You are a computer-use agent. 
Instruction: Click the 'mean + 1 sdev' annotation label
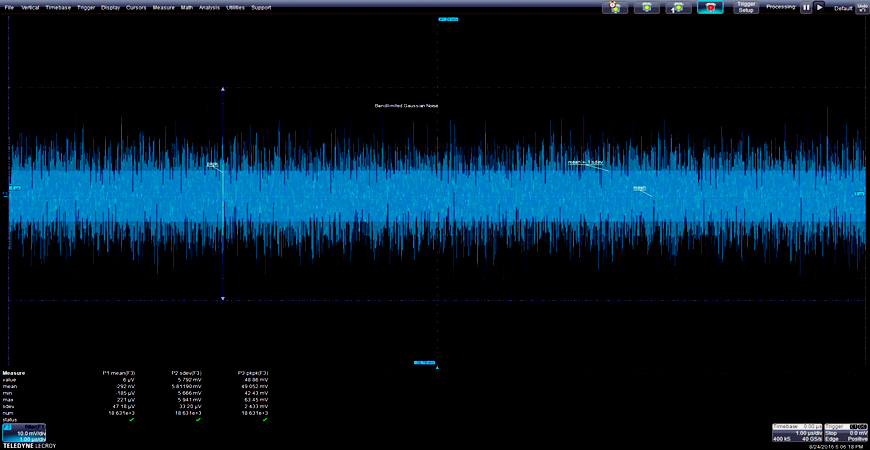(585, 163)
